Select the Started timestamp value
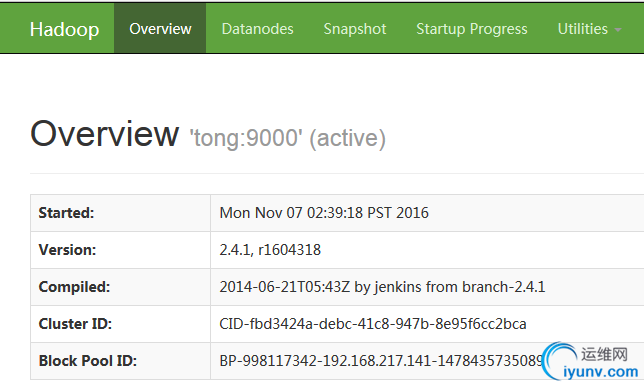The height and width of the screenshot is (388, 644). pyautogui.click(x=324, y=213)
